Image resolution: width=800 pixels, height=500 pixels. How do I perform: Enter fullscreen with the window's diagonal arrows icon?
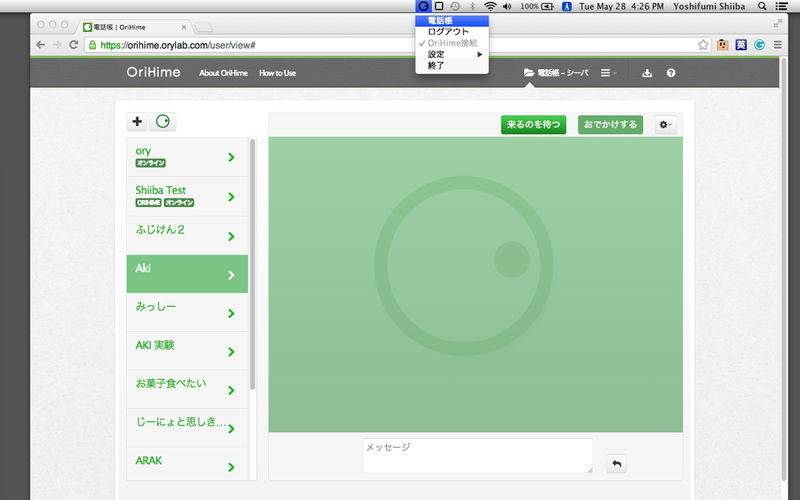778,23
